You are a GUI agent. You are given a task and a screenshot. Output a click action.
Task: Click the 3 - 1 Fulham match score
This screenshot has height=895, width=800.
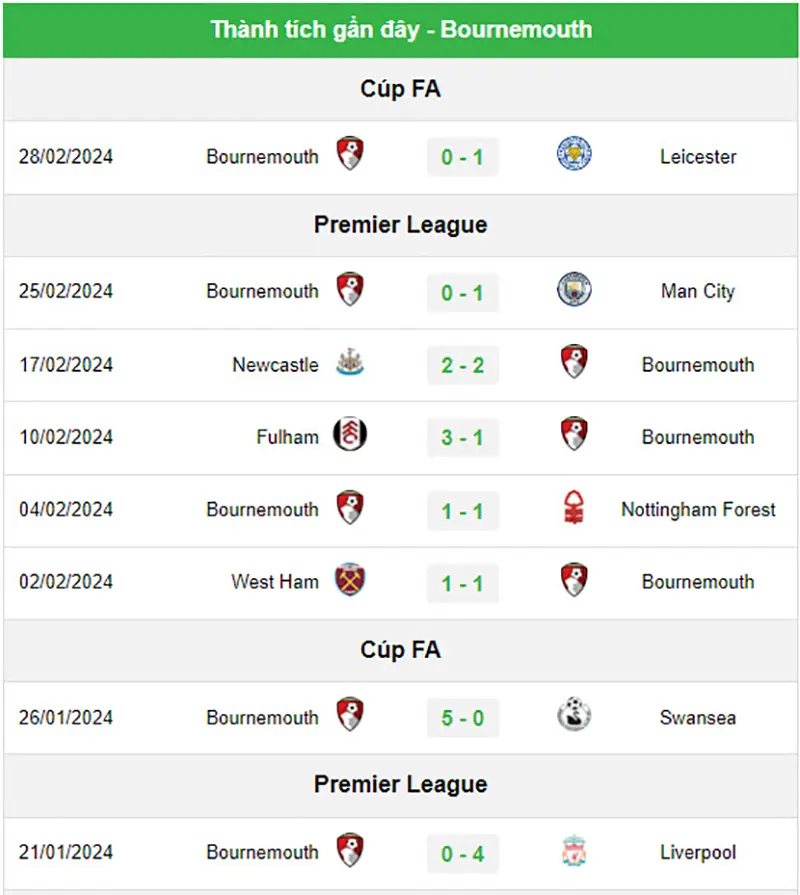point(463,438)
